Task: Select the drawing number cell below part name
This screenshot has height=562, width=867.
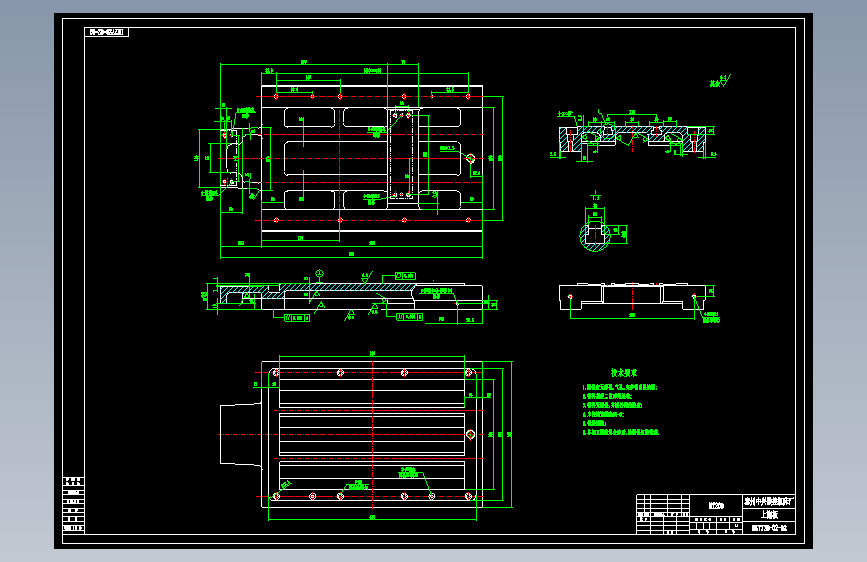Action: 769,528
